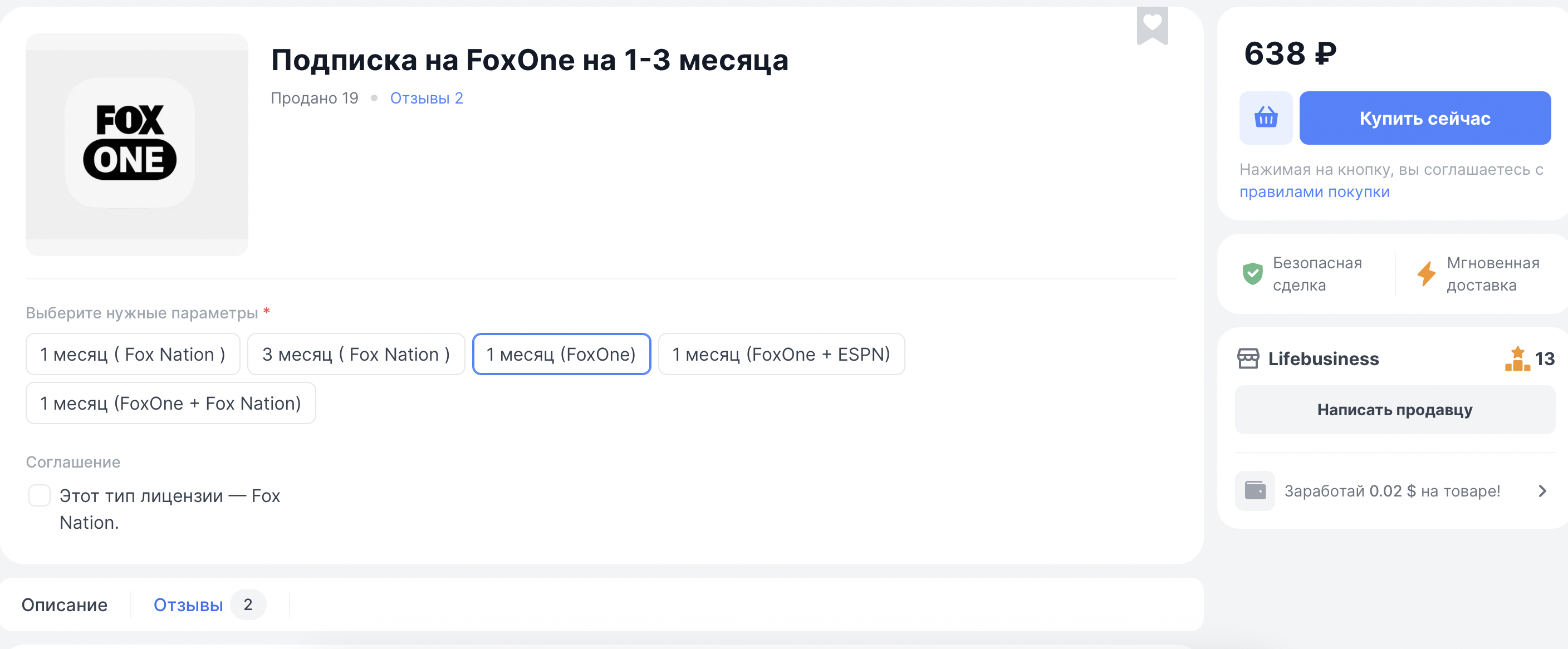Screen dimensions: 1568x649
Task: Switch to the Описание tab
Action: pos(65,604)
